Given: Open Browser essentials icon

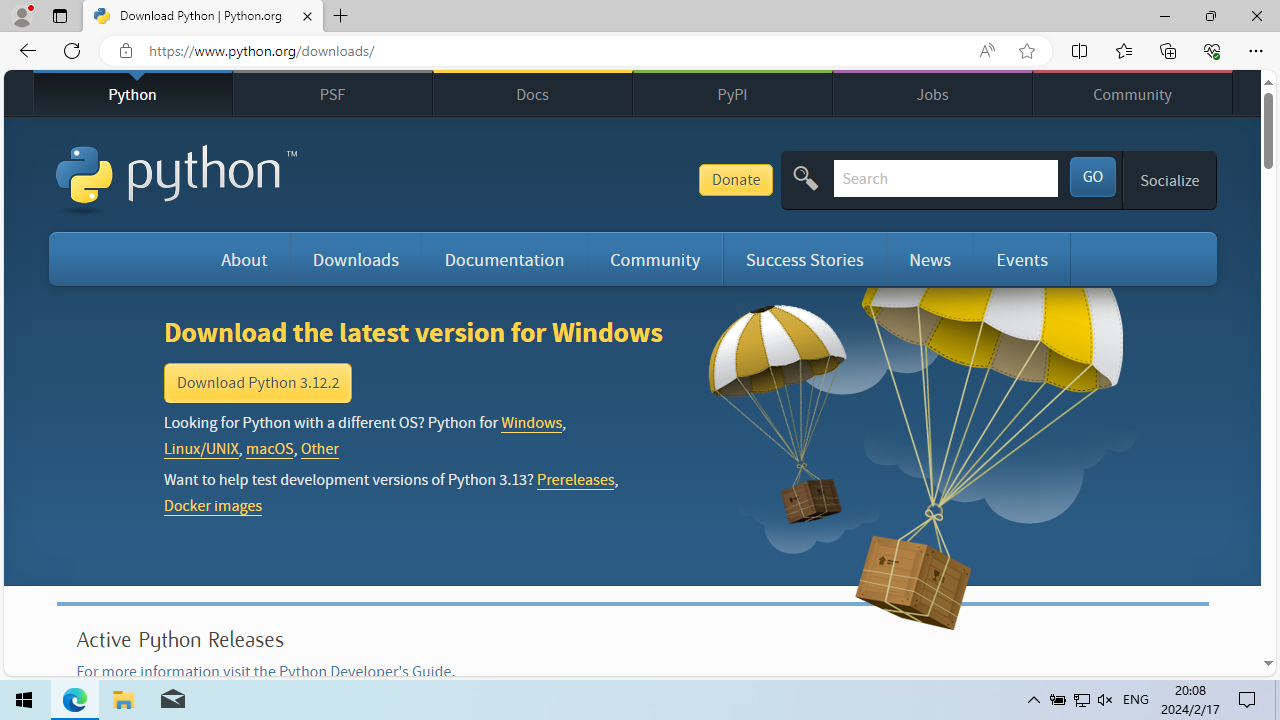Looking at the screenshot, I should pyautogui.click(x=1211, y=51).
